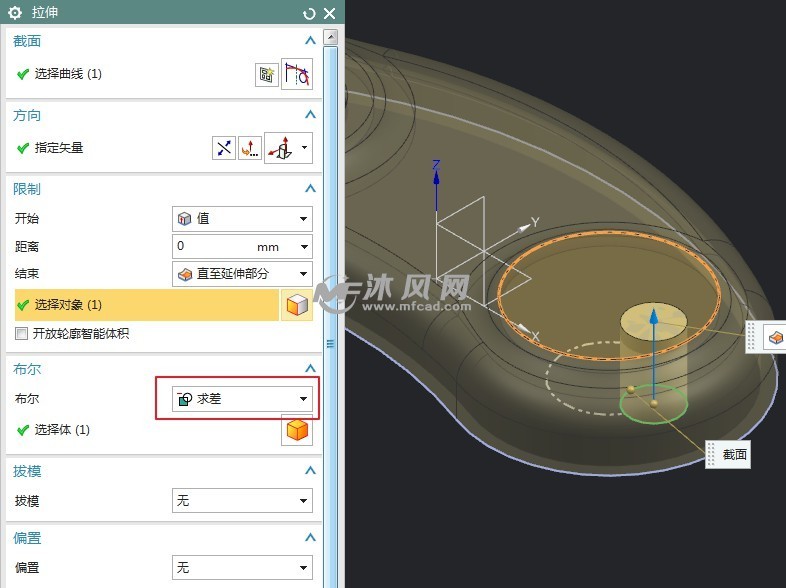Reverse direction using the arrows icon

point(224,148)
